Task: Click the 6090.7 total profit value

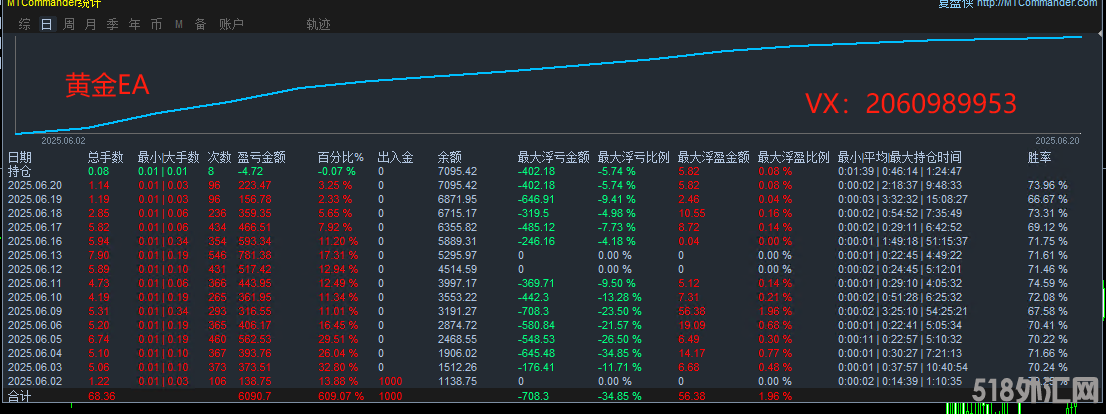Action: pos(255,397)
